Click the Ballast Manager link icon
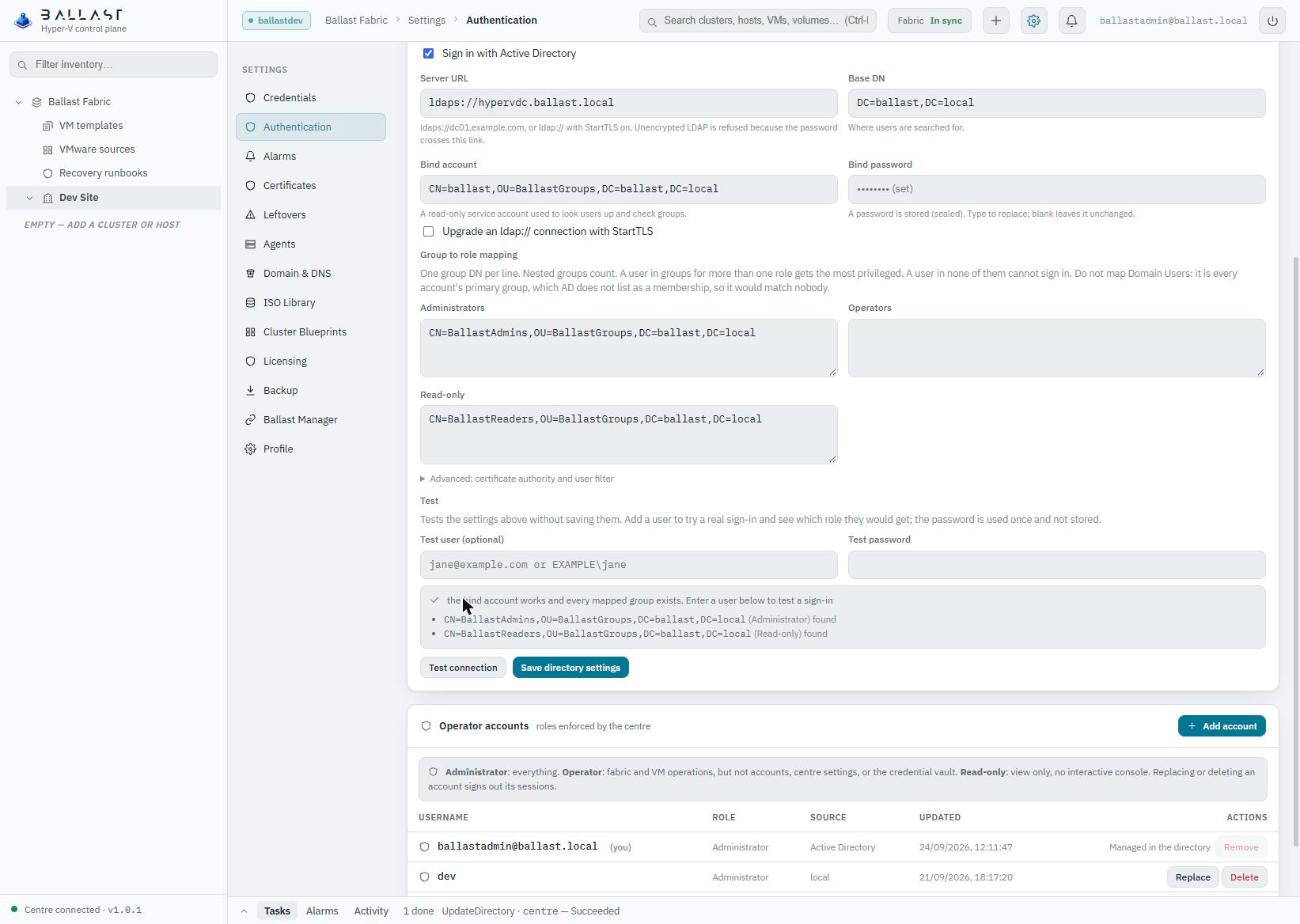Image resolution: width=1300 pixels, height=924 pixels. click(x=250, y=420)
